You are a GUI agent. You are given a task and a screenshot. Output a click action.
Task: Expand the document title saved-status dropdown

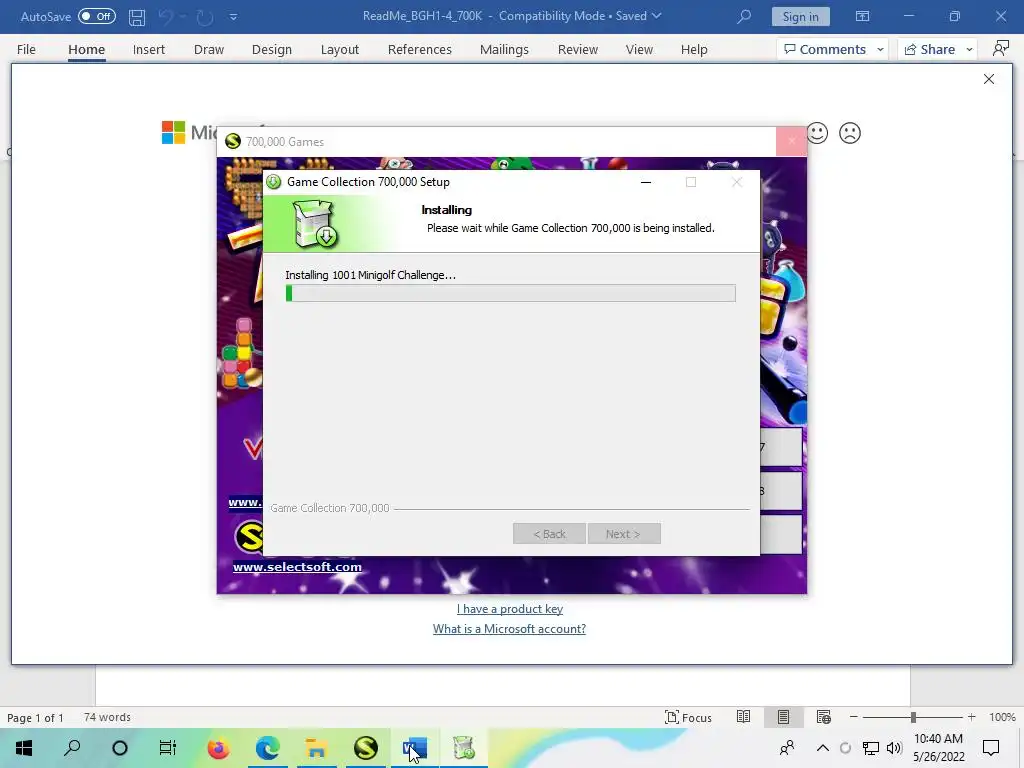[x=656, y=16]
